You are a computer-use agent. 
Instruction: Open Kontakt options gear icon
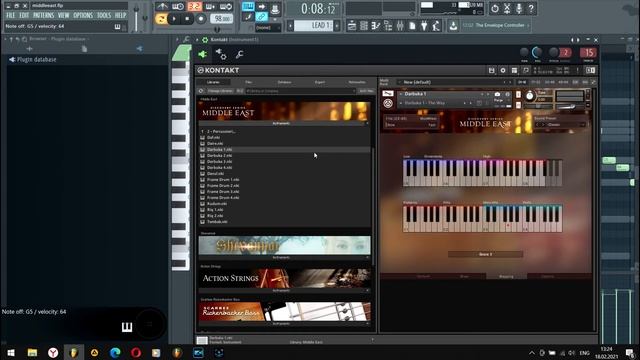tap(503, 71)
